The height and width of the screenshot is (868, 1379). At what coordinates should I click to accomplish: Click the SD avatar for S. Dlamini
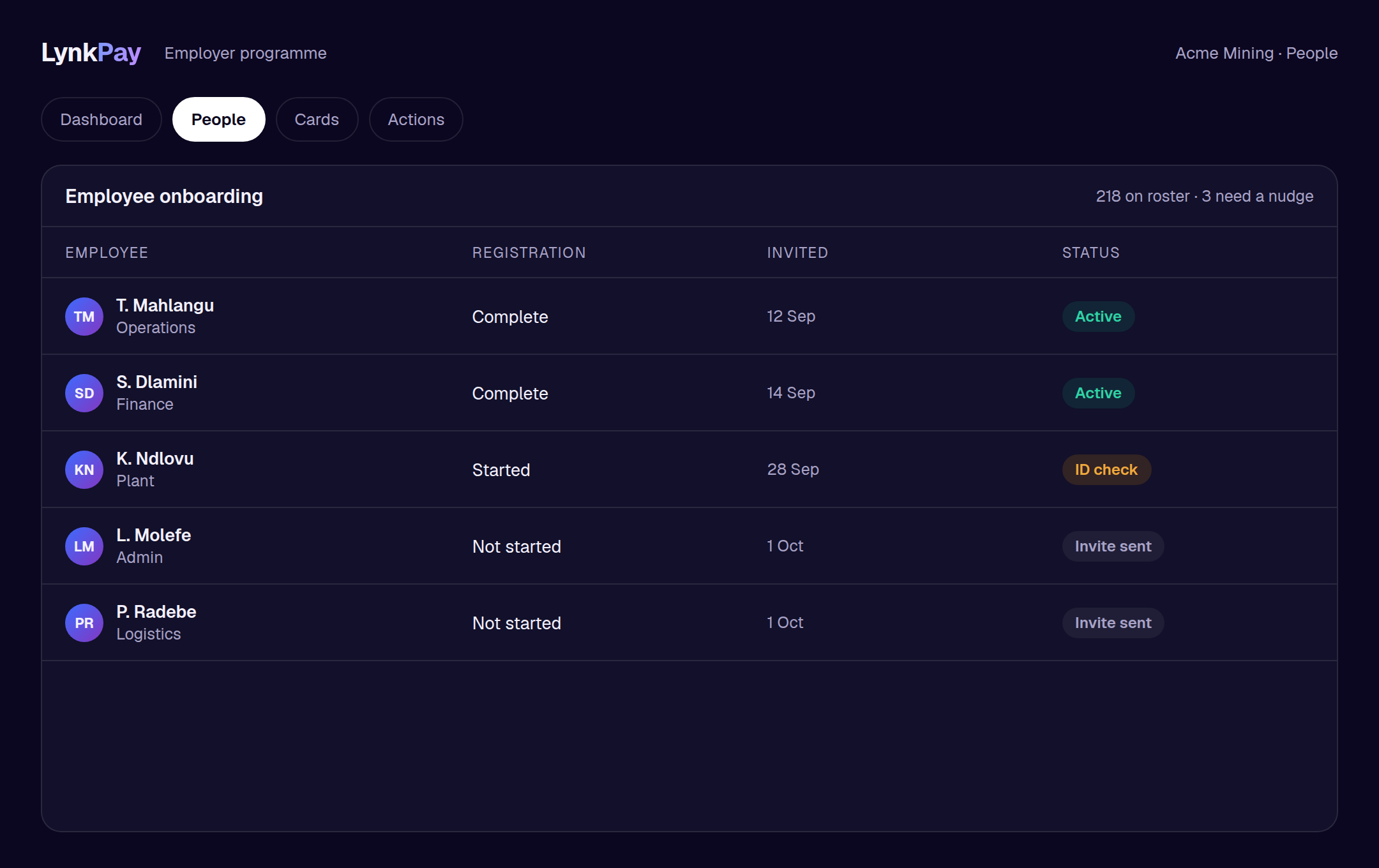pos(84,393)
